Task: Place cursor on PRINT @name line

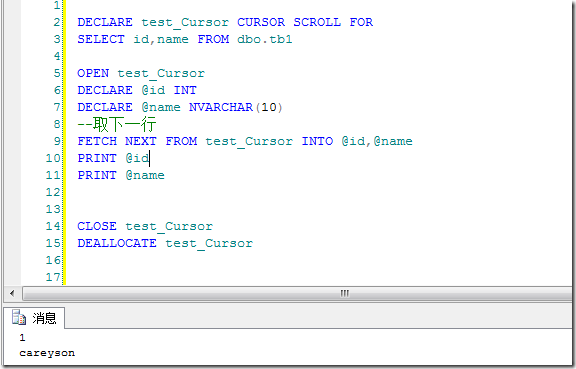Action: tap(121, 175)
